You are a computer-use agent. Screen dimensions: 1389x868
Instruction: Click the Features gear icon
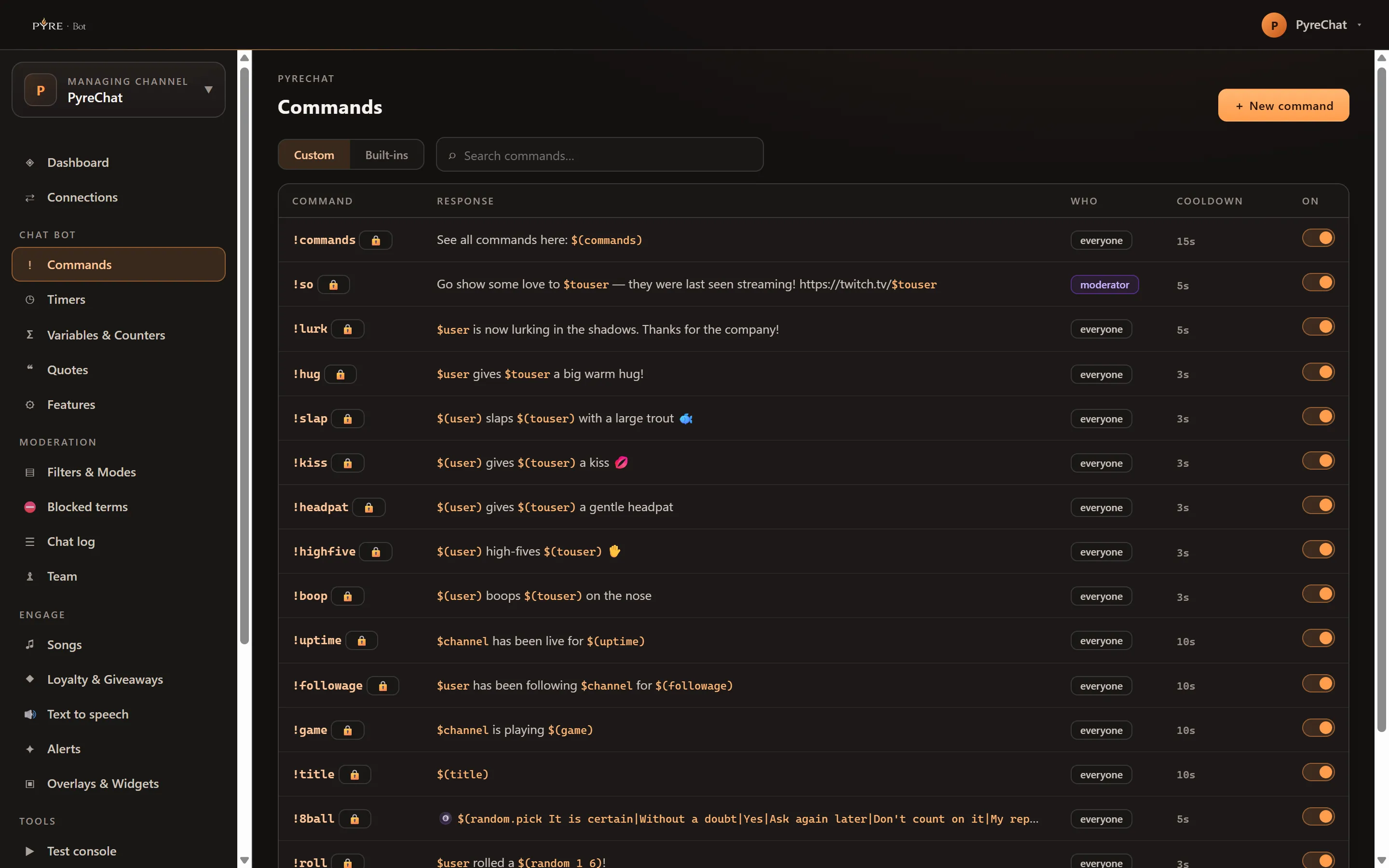(30, 405)
